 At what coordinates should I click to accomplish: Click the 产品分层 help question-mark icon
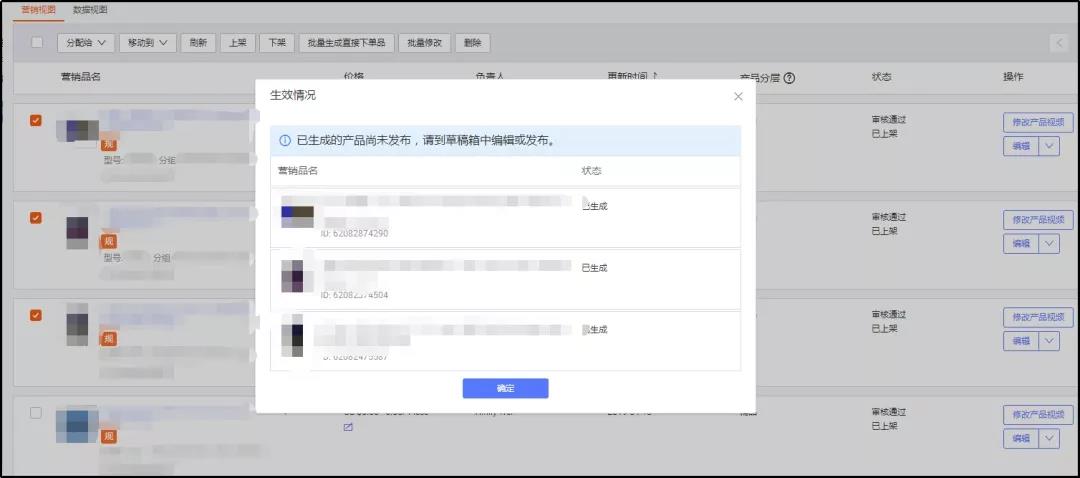[789, 78]
